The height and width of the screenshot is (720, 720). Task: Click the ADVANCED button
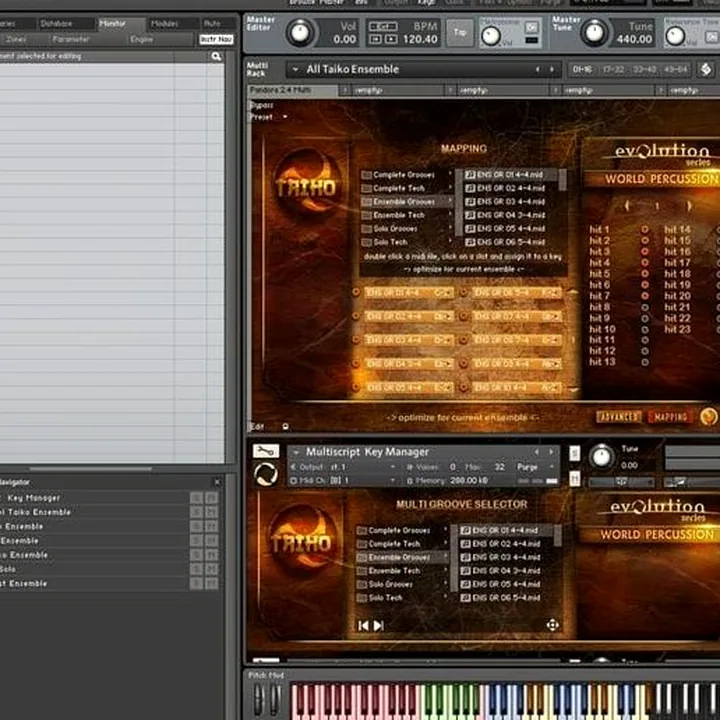click(619, 416)
